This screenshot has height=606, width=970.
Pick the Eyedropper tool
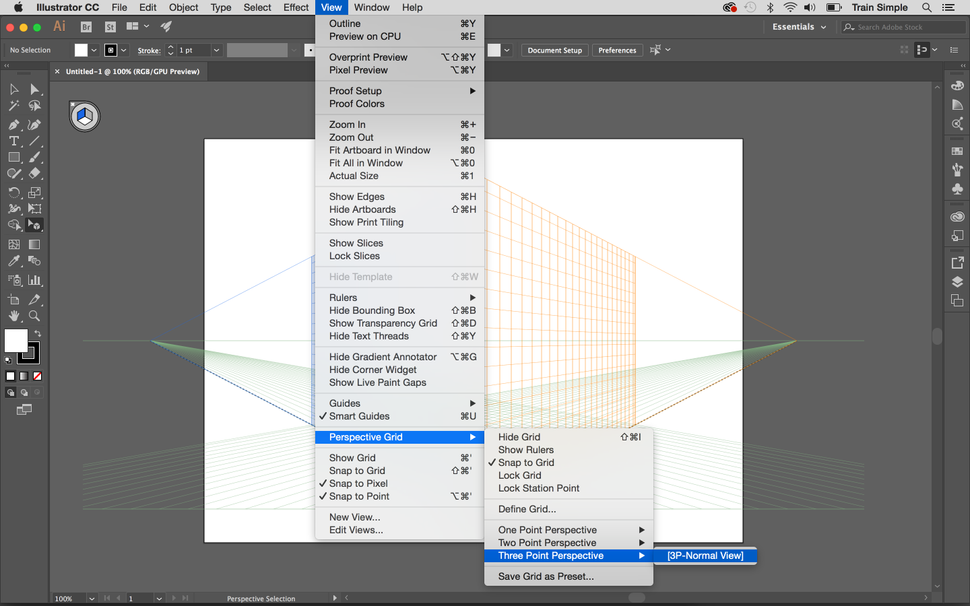pyautogui.click(x=12, y=259)
